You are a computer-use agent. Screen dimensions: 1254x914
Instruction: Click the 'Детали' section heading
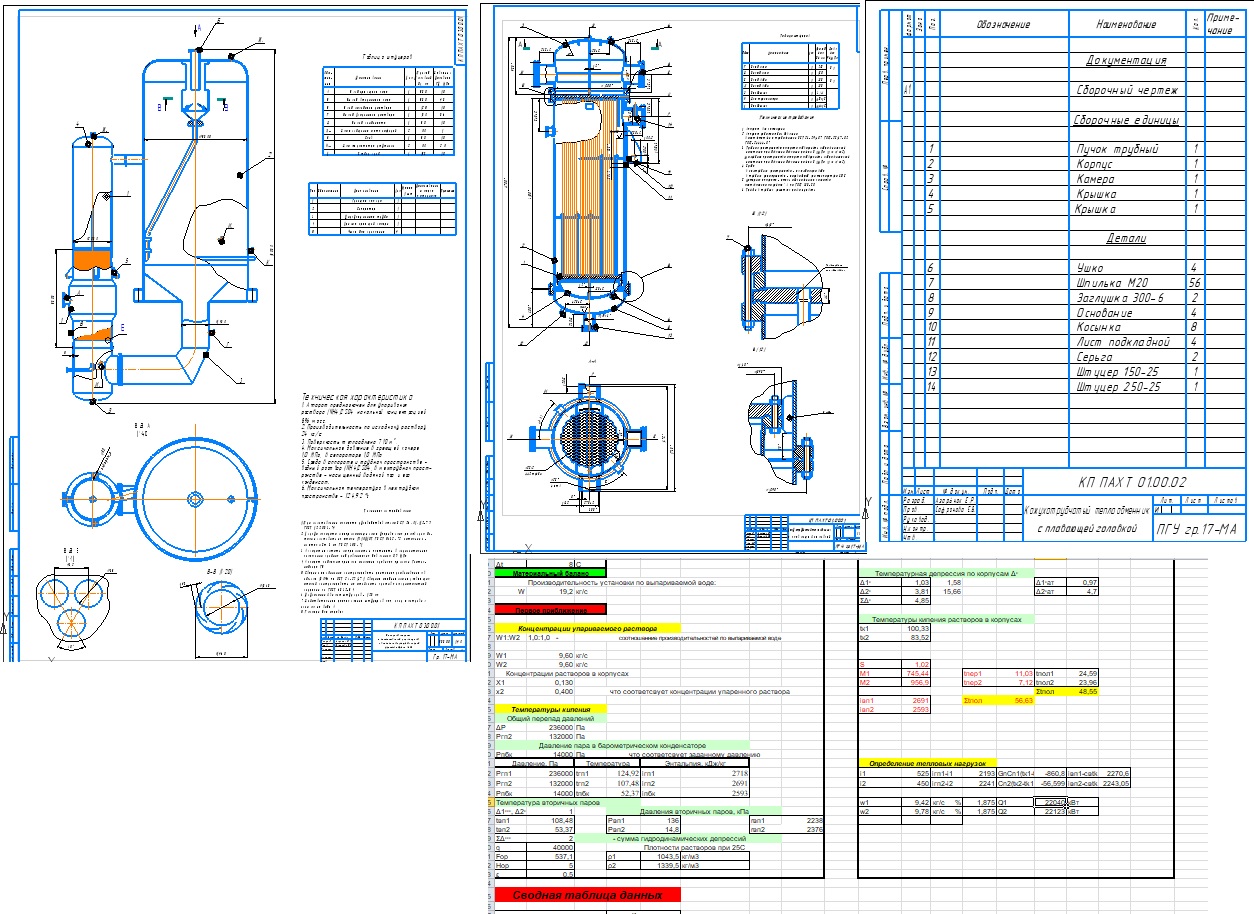(x=1126, y=239)
